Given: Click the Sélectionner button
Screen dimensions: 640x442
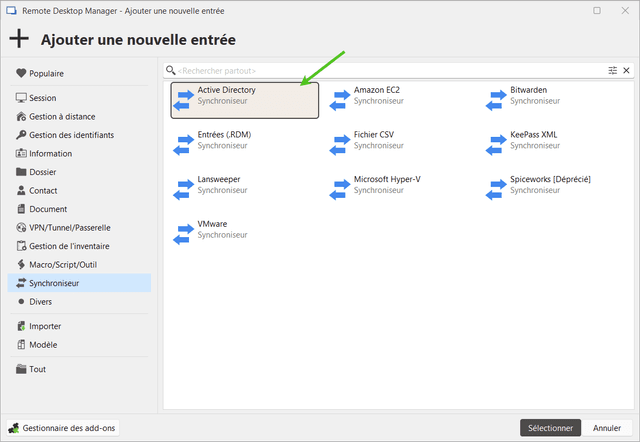Looking at the screenshot, I should [550, 428].
